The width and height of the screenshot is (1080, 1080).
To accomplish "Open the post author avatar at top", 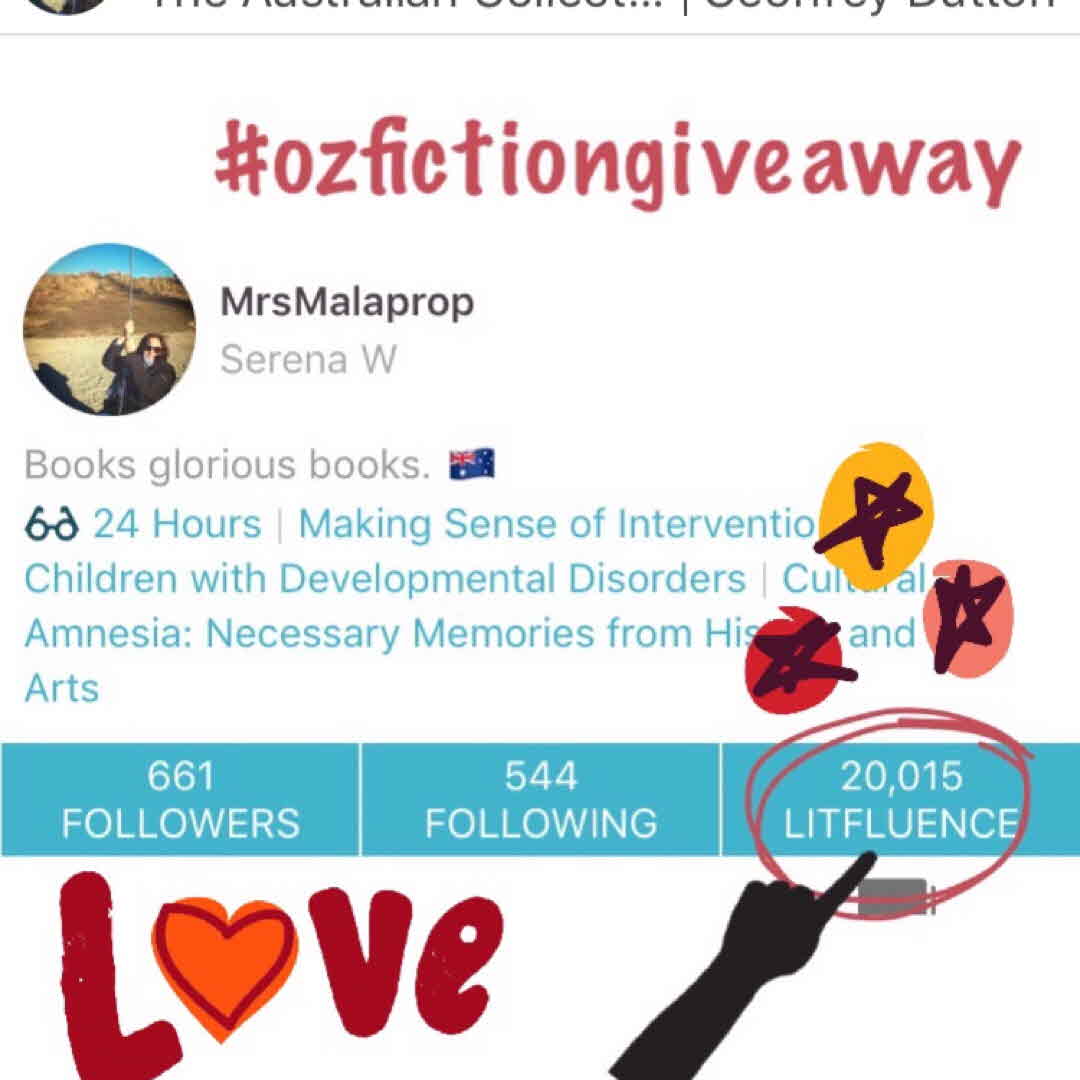I will point(66,7).
